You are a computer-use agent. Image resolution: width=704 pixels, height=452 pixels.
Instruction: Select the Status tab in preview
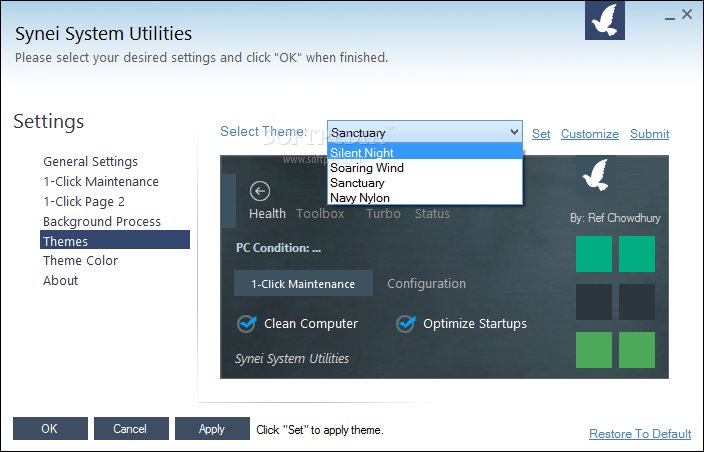click(432, 214)
